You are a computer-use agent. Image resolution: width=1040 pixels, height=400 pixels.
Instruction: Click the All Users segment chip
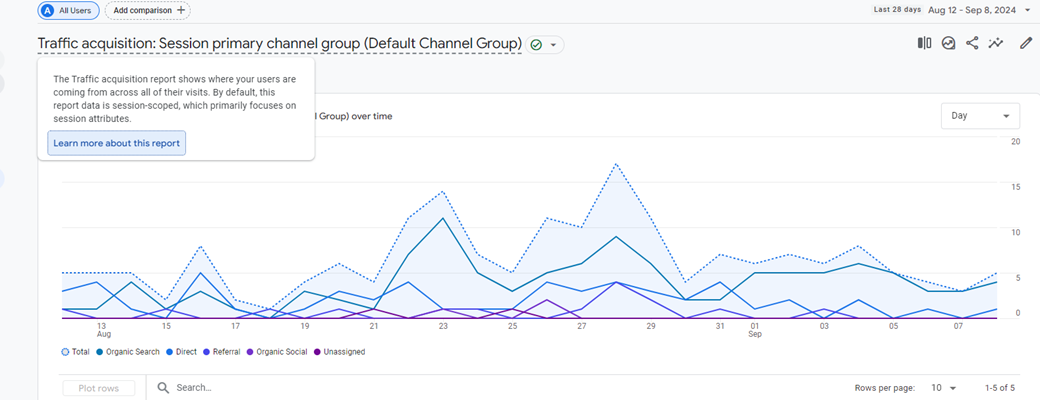click(69, 10)
